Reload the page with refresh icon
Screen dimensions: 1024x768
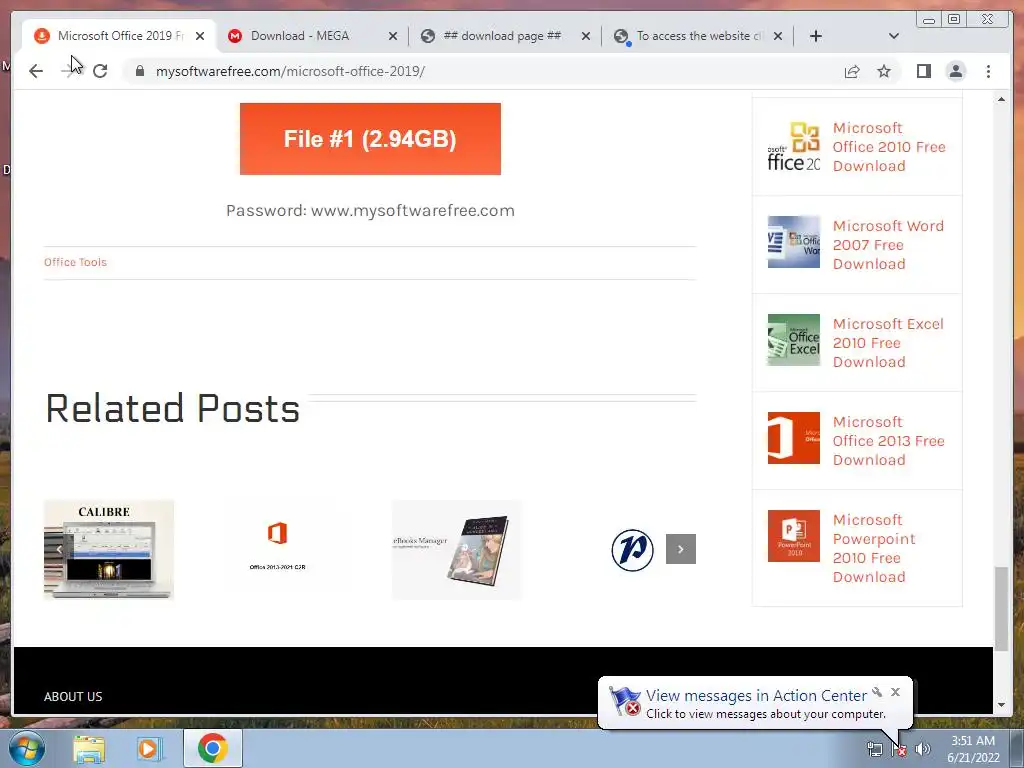point(100,71)
